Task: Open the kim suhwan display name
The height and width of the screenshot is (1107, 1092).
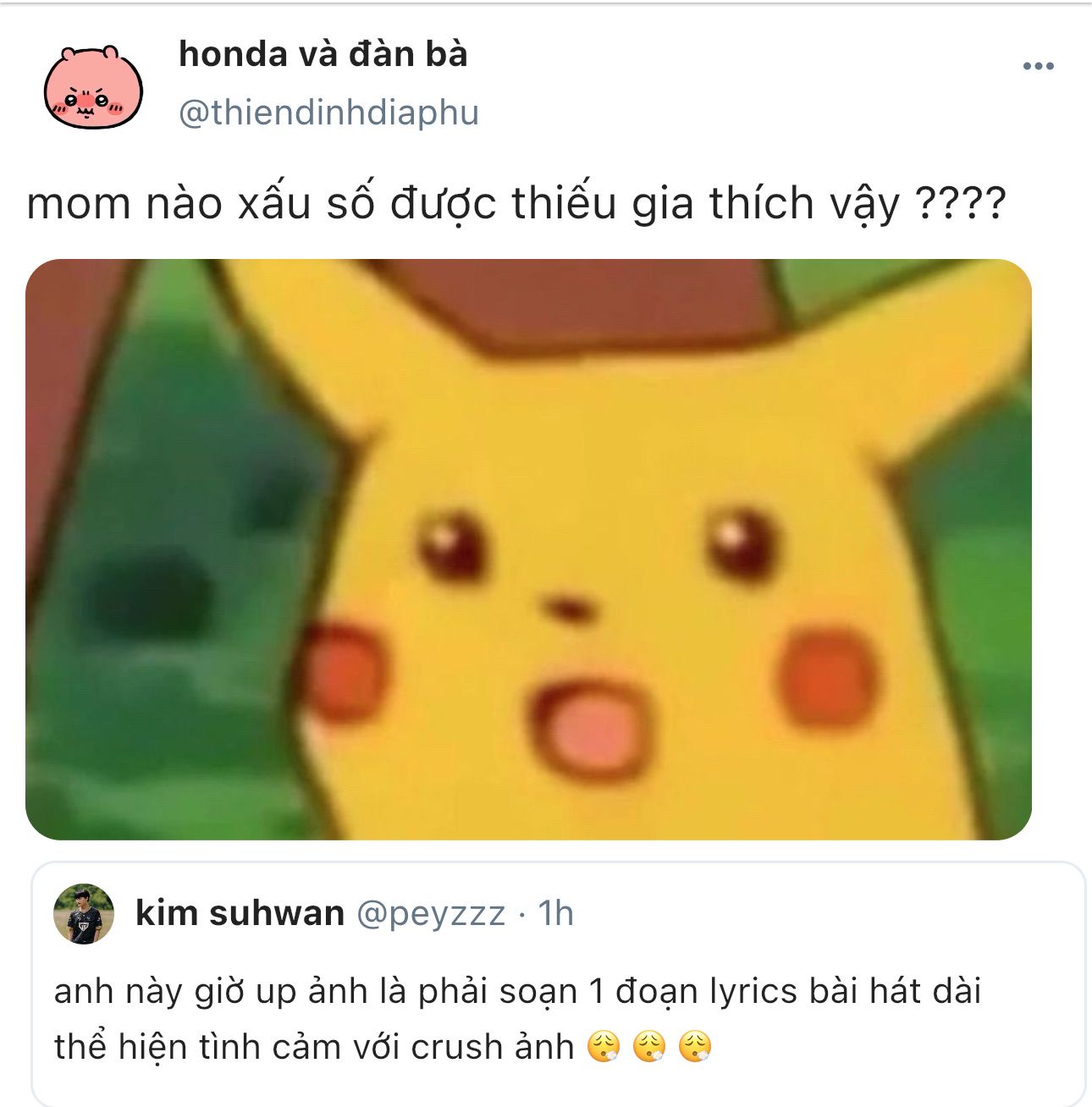Action: tap(240, 913)
